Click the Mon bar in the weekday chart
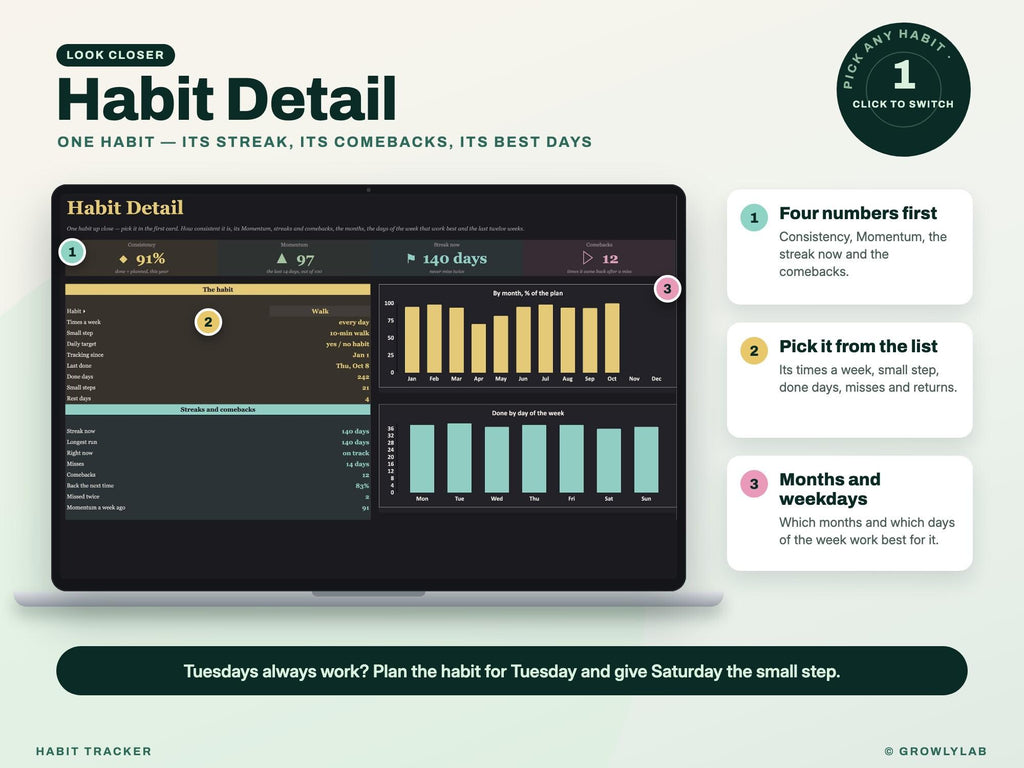 pyautogui.click(x=422, y=458)
